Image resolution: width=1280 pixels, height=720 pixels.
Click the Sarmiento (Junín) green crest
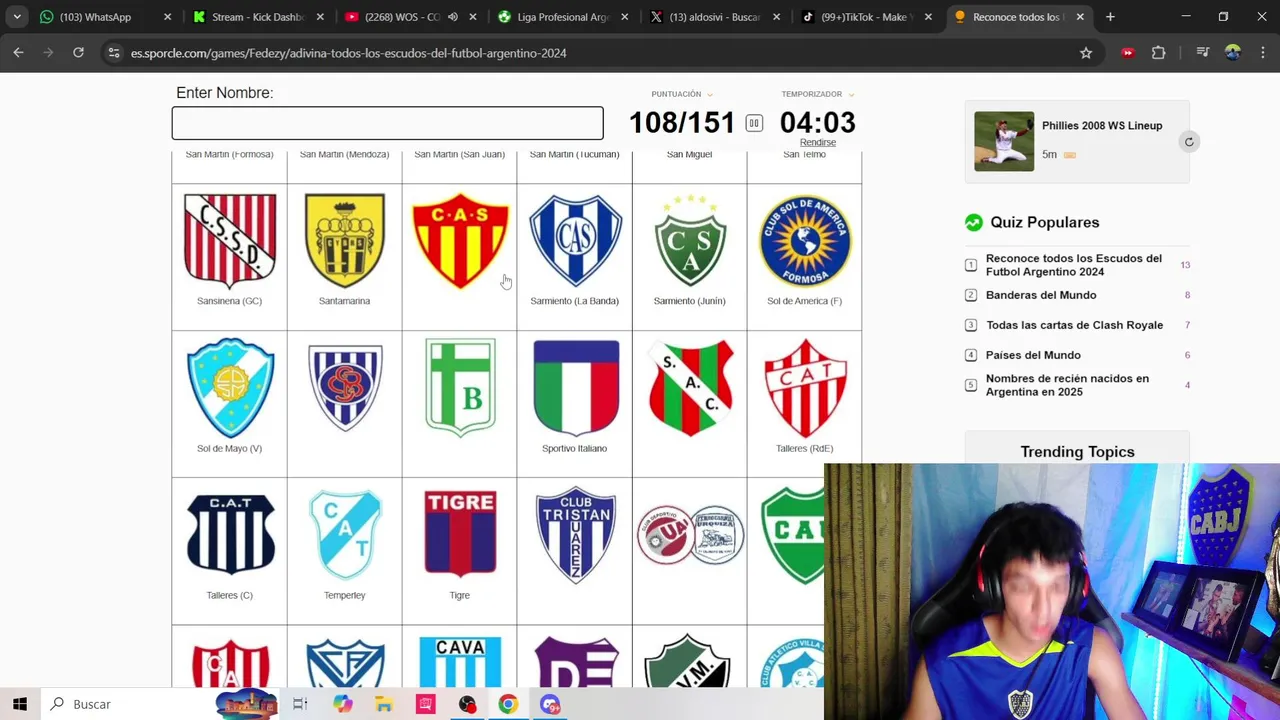pyautogui.click(x=689, y=241)
